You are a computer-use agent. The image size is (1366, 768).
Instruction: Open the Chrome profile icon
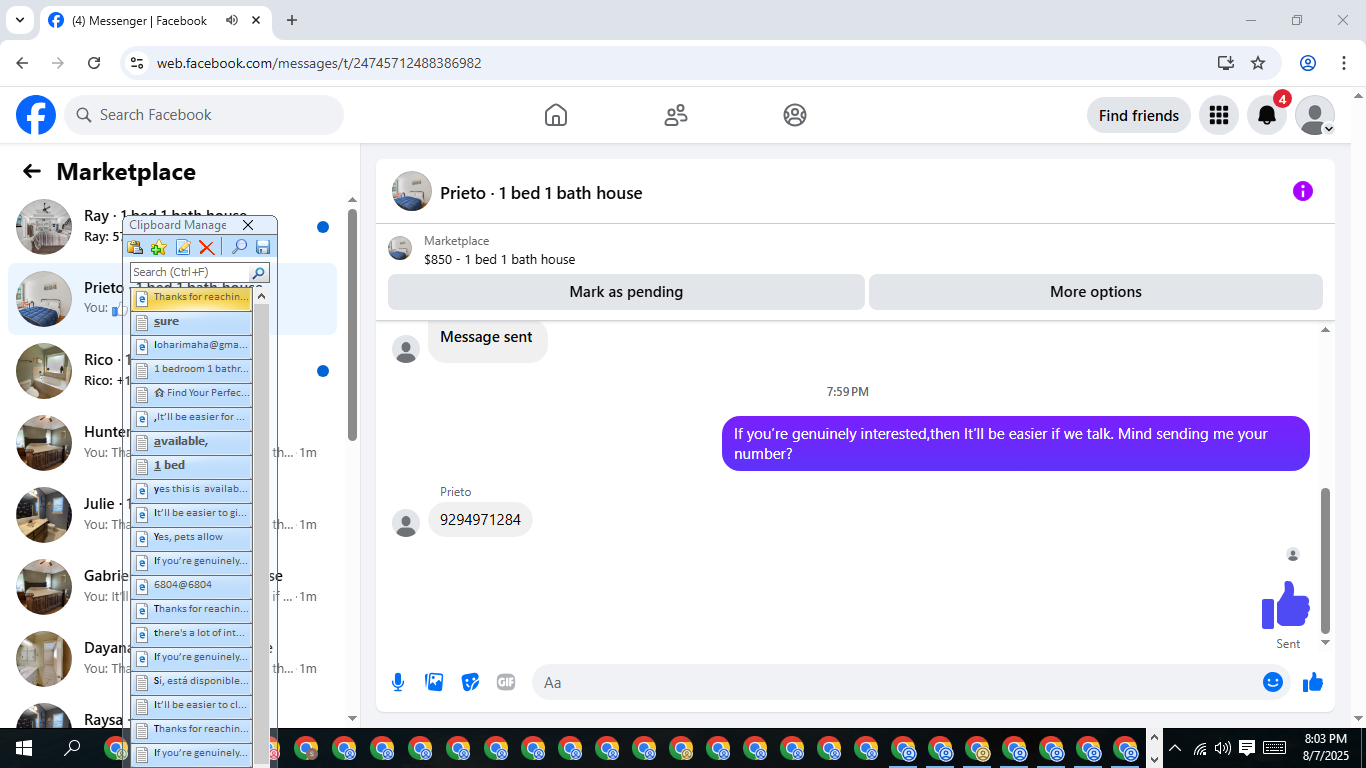[1308, 63]
